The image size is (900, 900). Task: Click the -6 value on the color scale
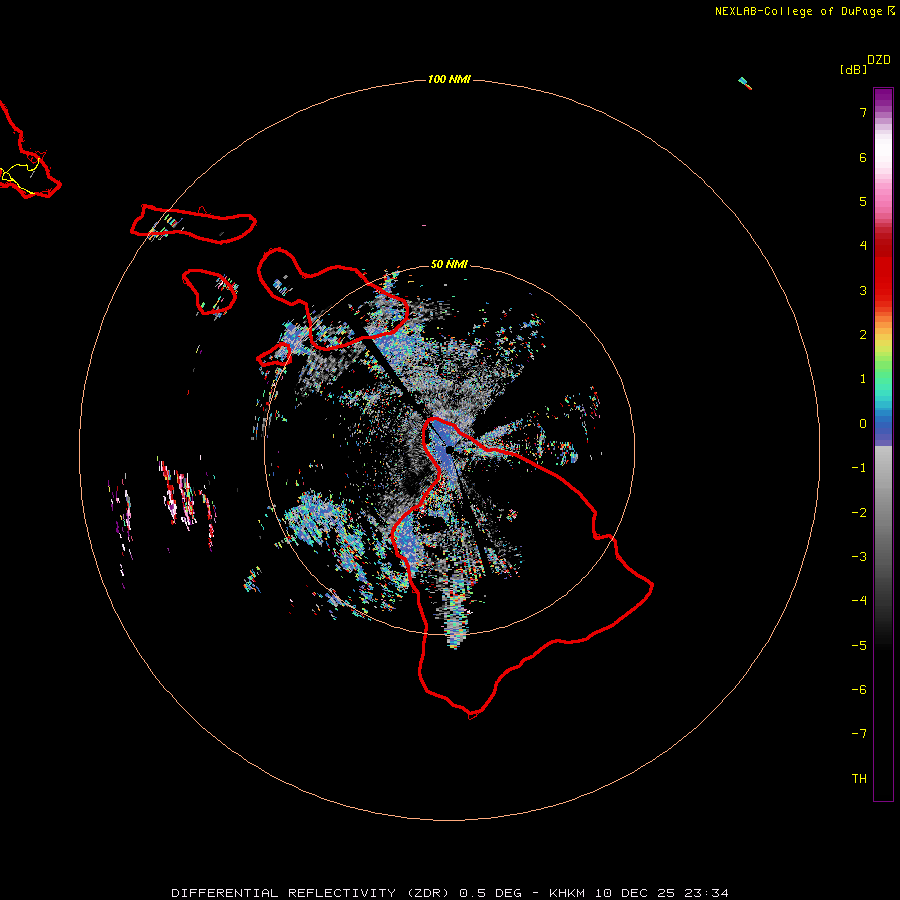tap(859, 690)
